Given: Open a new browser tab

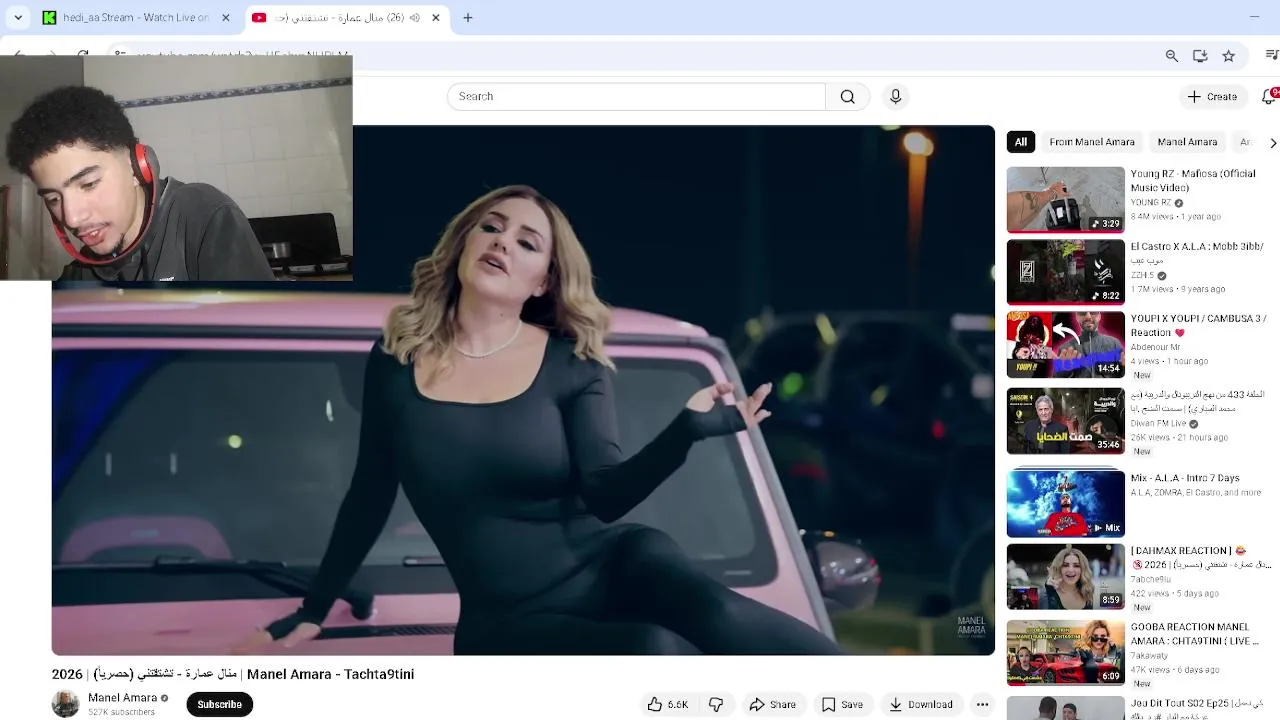Looking at the screenshot, I should (x=467, y=17).
